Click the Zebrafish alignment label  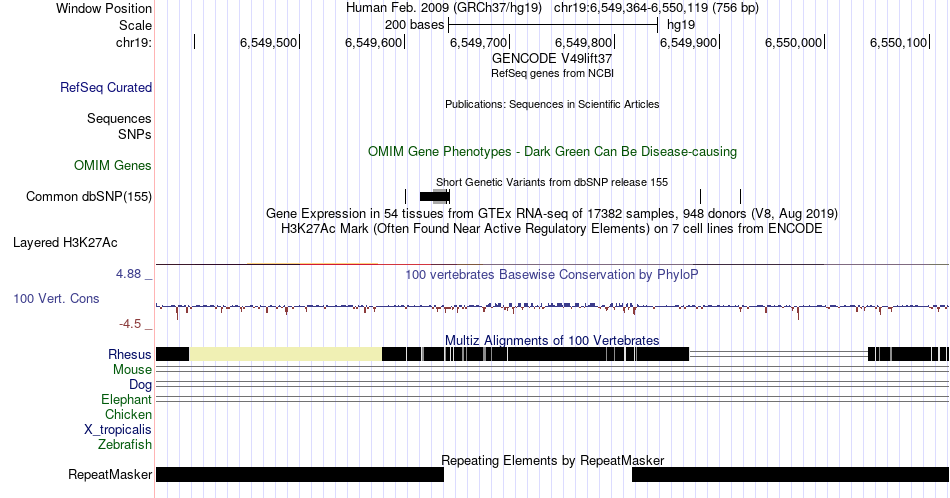(x=125, y=445)
